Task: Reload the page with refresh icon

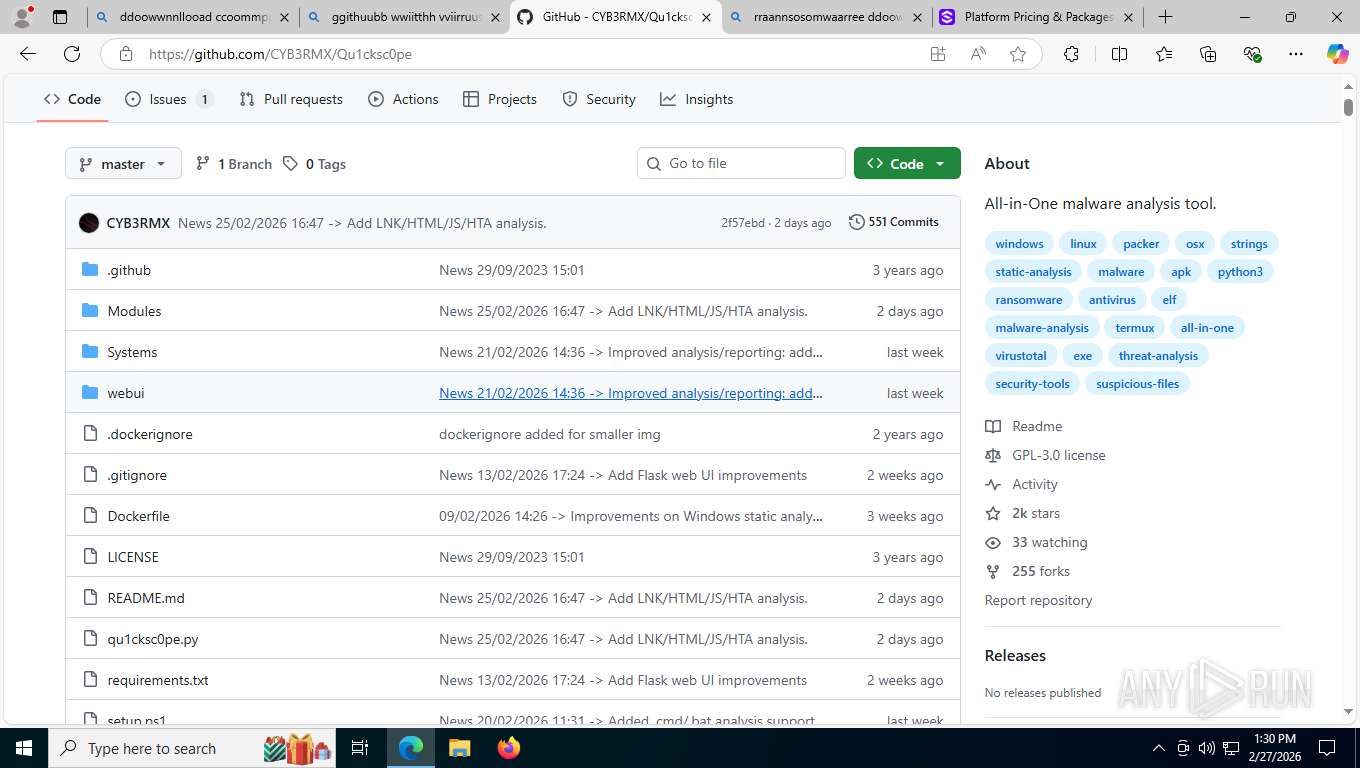Action: coord(72,54)
